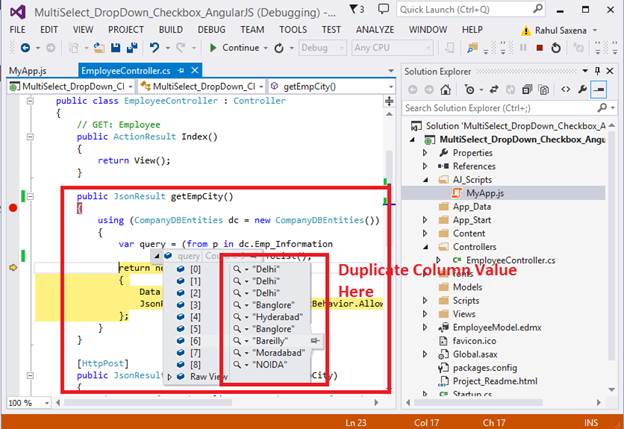Click the Continue debugging play button
This screenshot has height=429, width=624.
point(212,47)
